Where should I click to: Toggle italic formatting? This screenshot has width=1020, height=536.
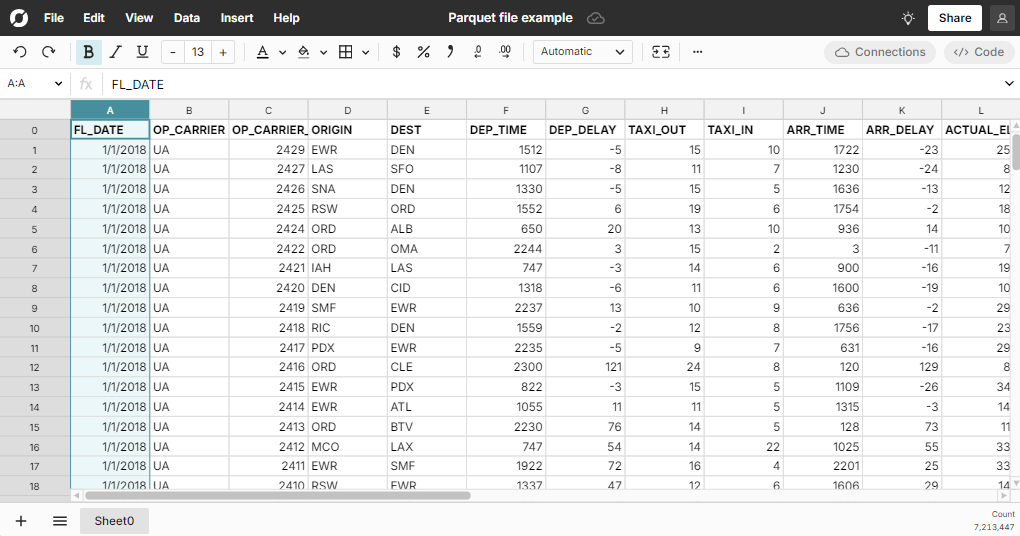(115, 52)
